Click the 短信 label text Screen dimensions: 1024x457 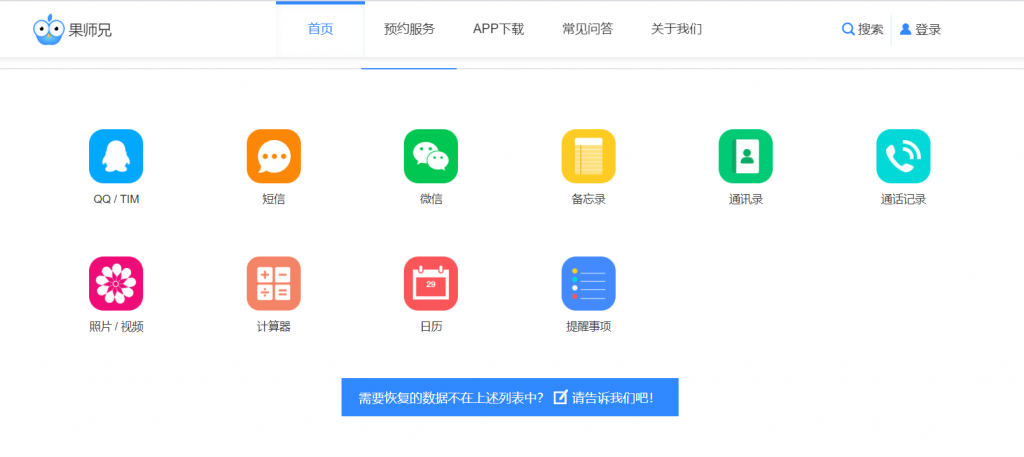(274, 200)
